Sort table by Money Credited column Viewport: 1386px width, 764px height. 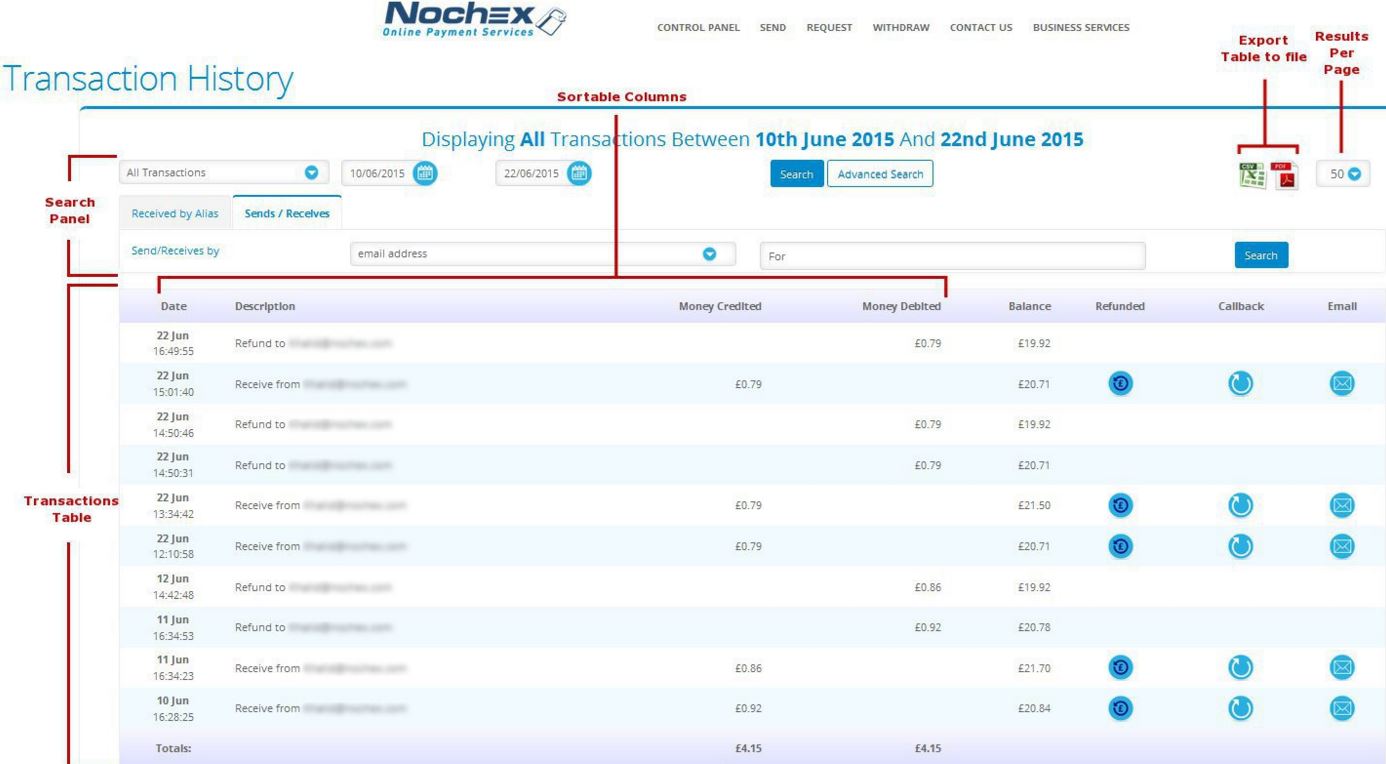[719, 306]
